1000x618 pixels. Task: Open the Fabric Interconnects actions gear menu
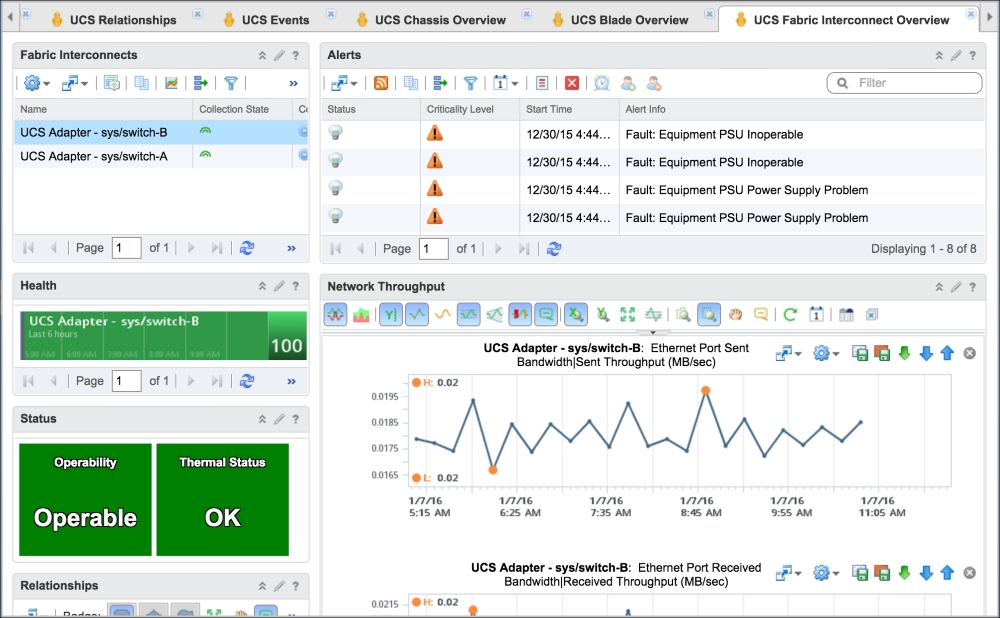[x=36, y=83]
